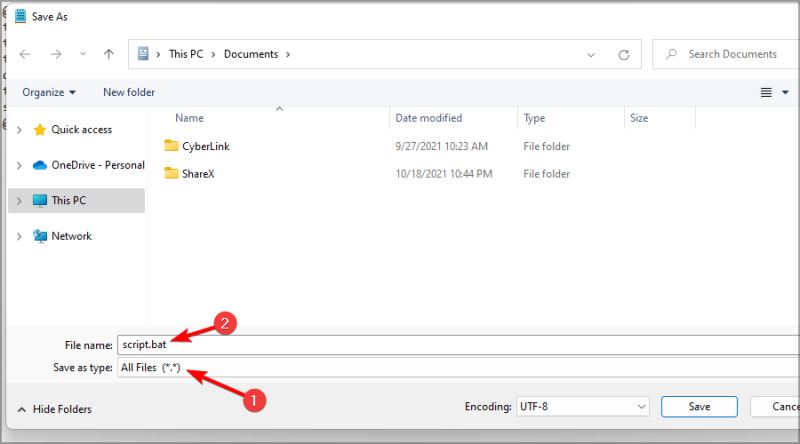Image resolution: width=800 pixels, height=444 pixels.
Task: Select Network in the sidebar
Action: [71, 236]
